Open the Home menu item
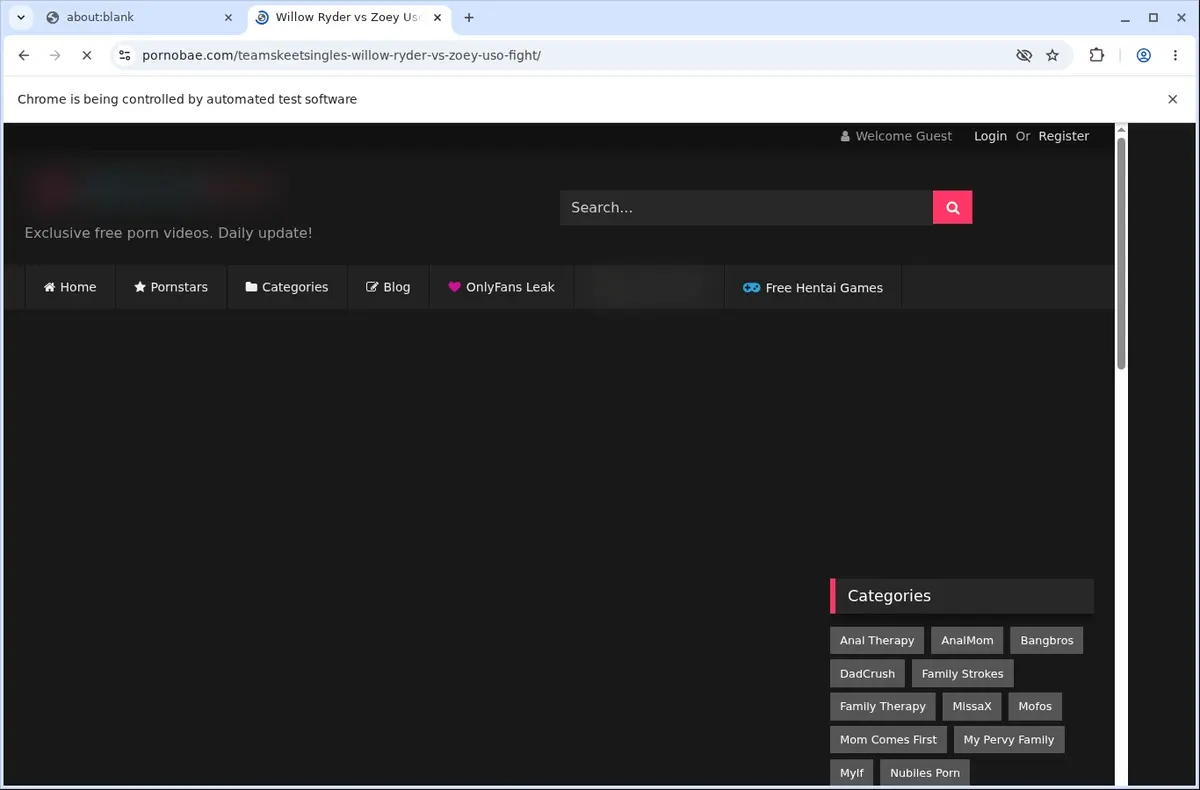 click(x=70, y=287)
